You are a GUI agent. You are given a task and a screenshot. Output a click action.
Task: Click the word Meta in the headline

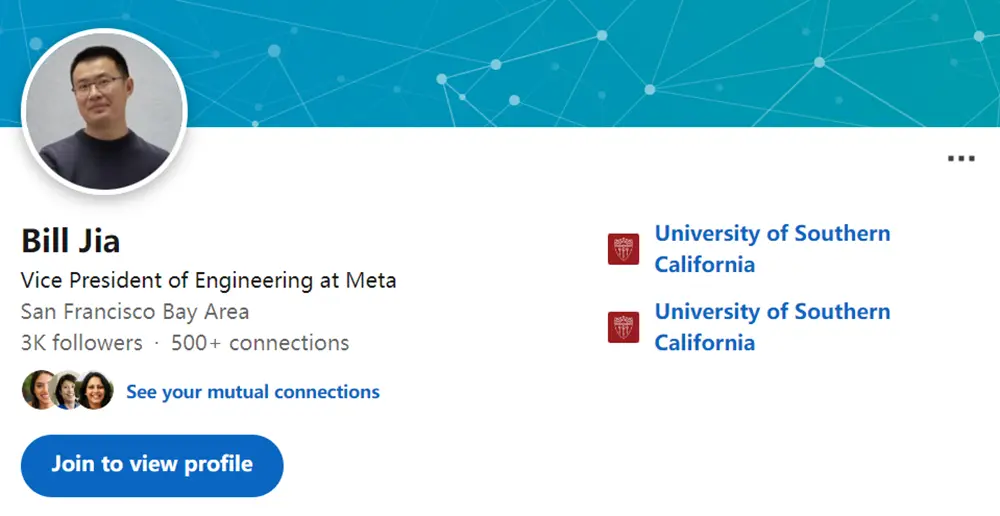coord(371,280)
